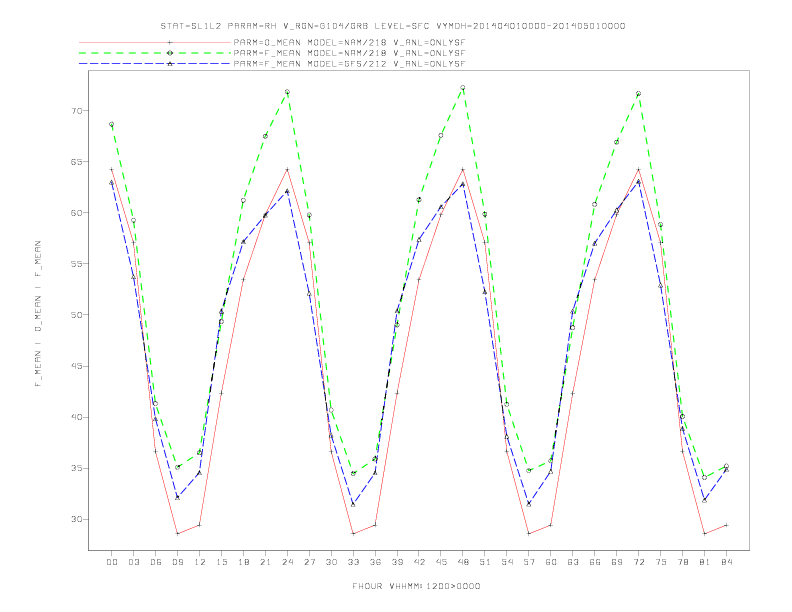Click the red plus marker at hour 09 minimum

point(177,533)
